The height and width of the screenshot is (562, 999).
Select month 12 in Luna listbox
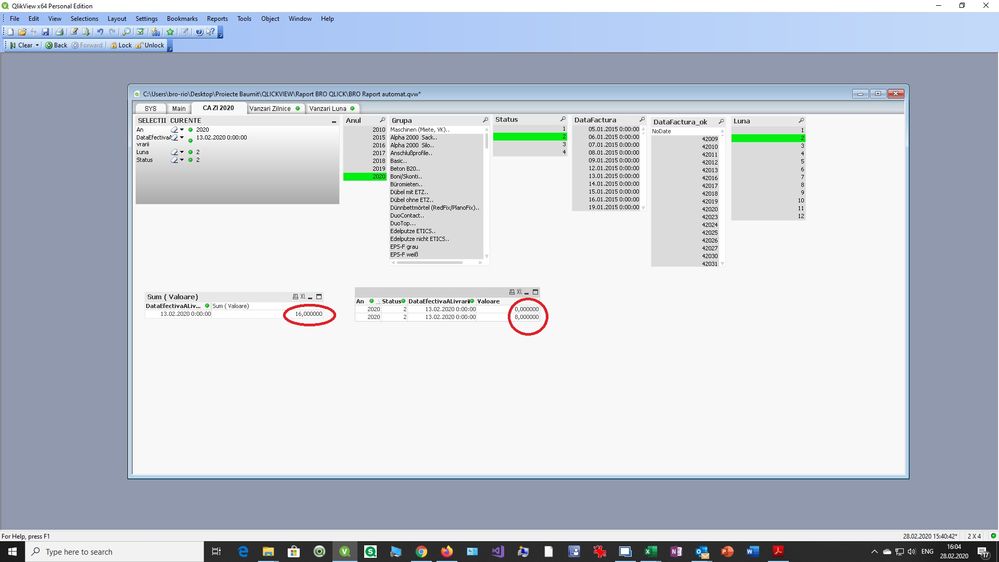768,216
